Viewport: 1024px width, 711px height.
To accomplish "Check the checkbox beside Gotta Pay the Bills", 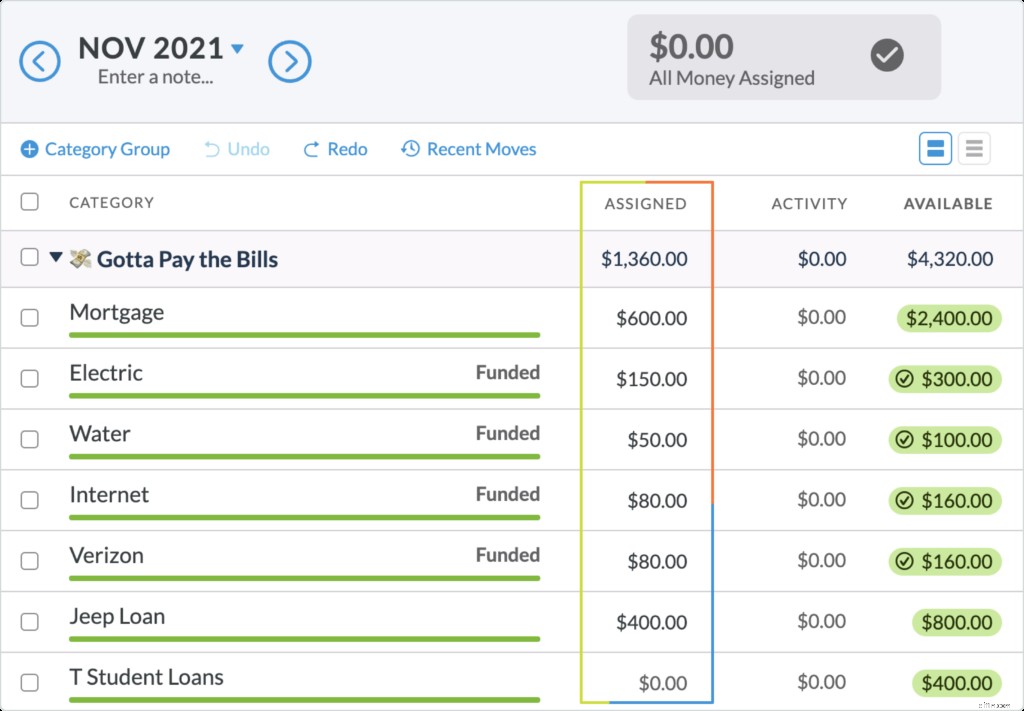I will point(29,257).
